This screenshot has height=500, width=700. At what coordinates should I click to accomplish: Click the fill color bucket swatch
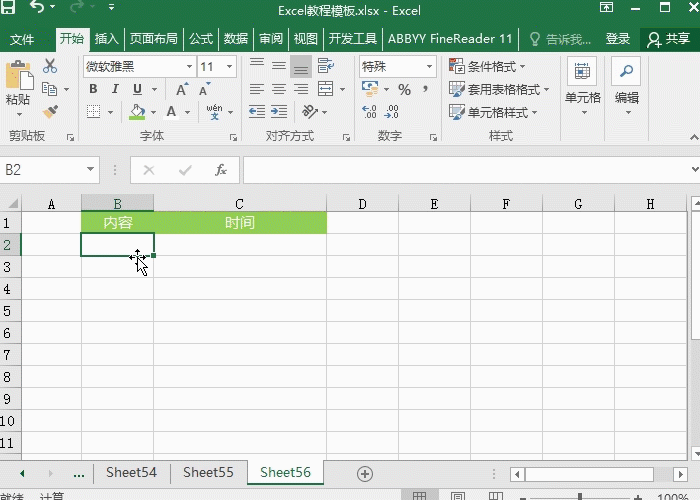[x=137, y=112]
